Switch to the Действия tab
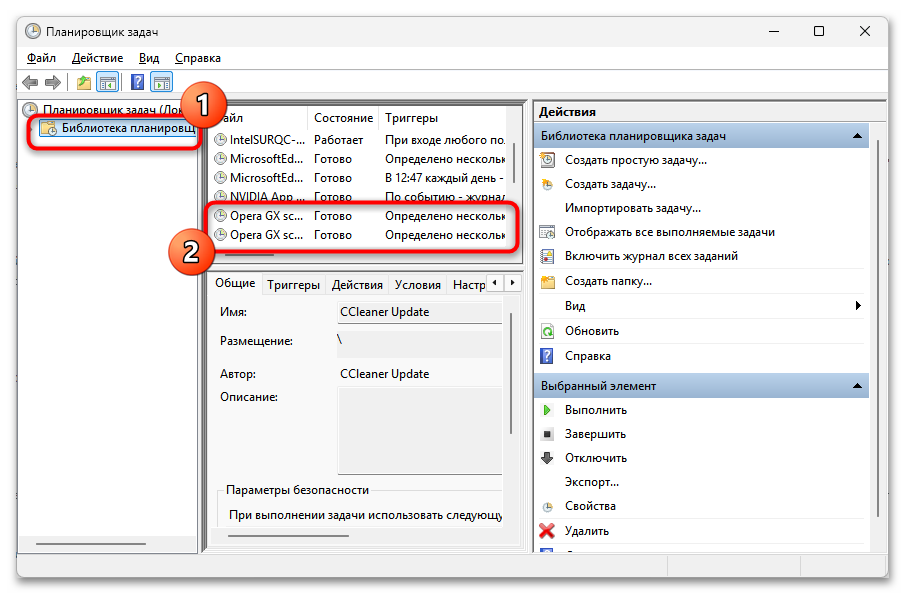 [357, 285]
